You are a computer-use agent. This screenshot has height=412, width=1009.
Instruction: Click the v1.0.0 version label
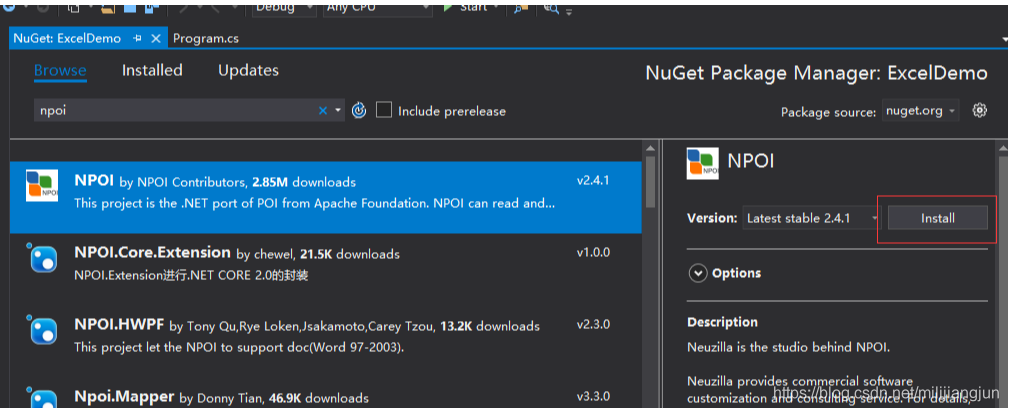tap(593, 252)
